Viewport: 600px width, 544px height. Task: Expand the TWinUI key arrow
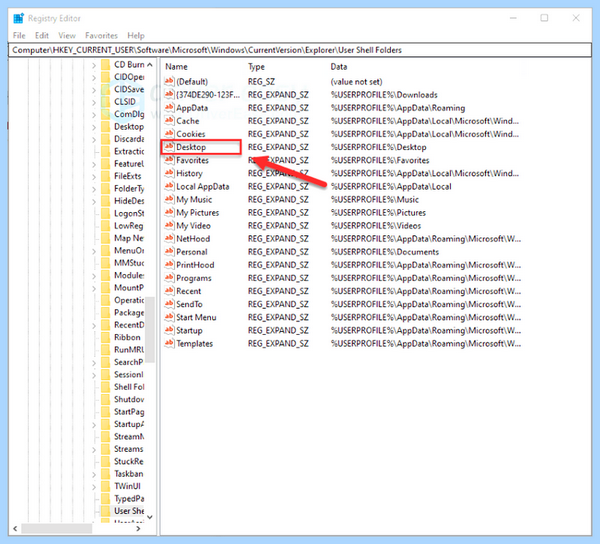(x=94, y=487)
